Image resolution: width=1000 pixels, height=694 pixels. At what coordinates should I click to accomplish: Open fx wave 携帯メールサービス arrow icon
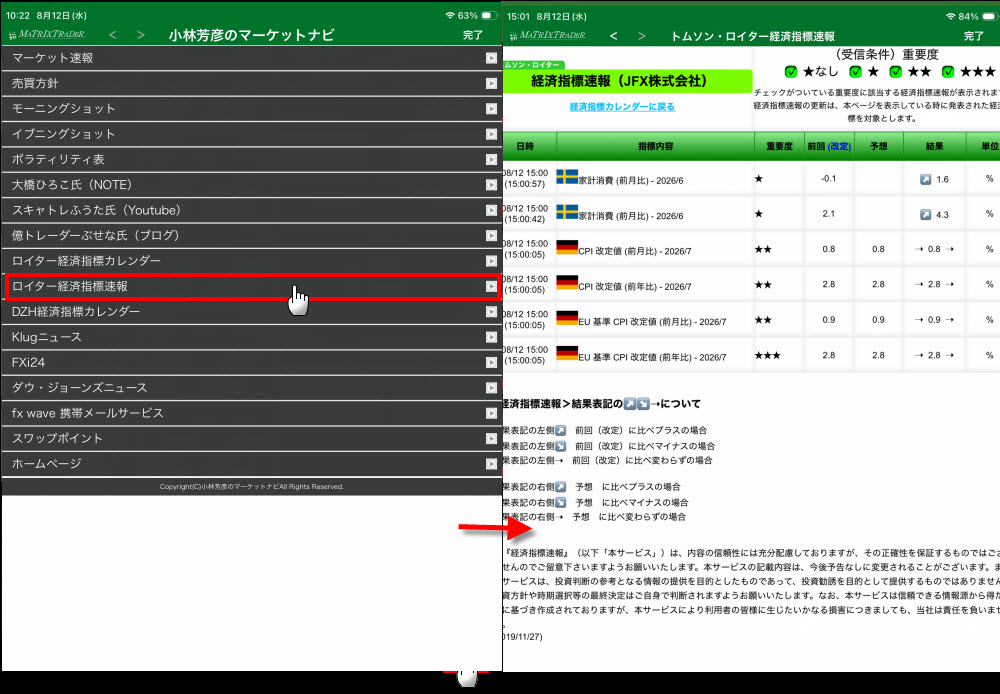[x=491, y=413]
